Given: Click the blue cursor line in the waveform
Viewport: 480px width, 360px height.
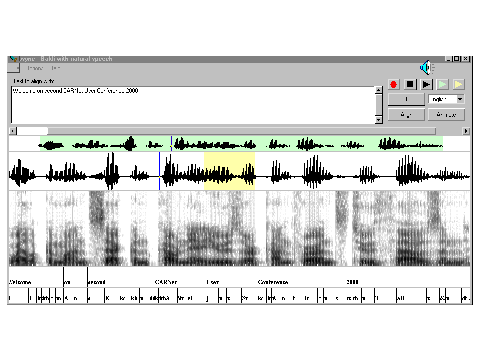Looking at the screenshot, I should pos(159,171).
